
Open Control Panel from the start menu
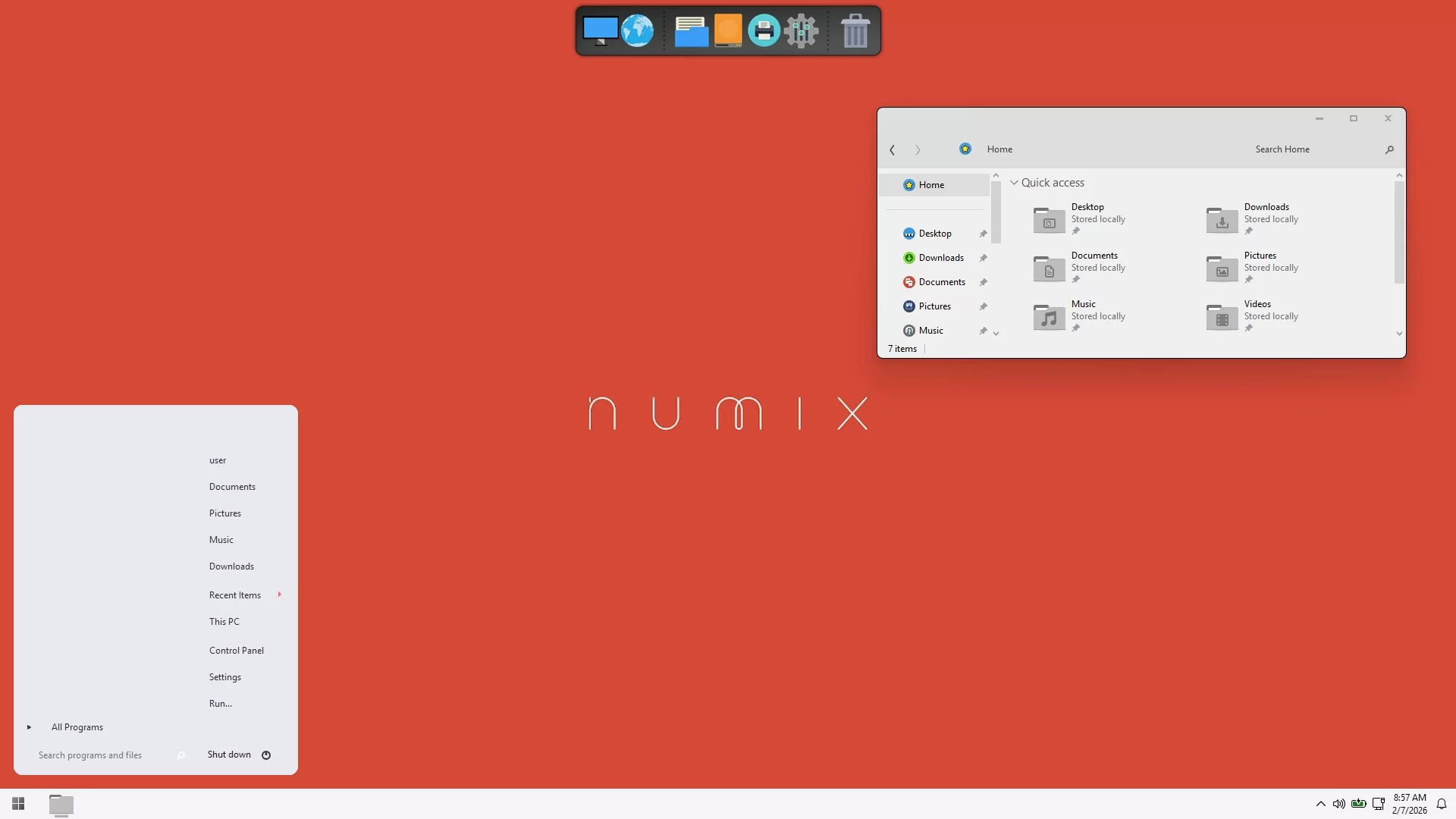236,651
